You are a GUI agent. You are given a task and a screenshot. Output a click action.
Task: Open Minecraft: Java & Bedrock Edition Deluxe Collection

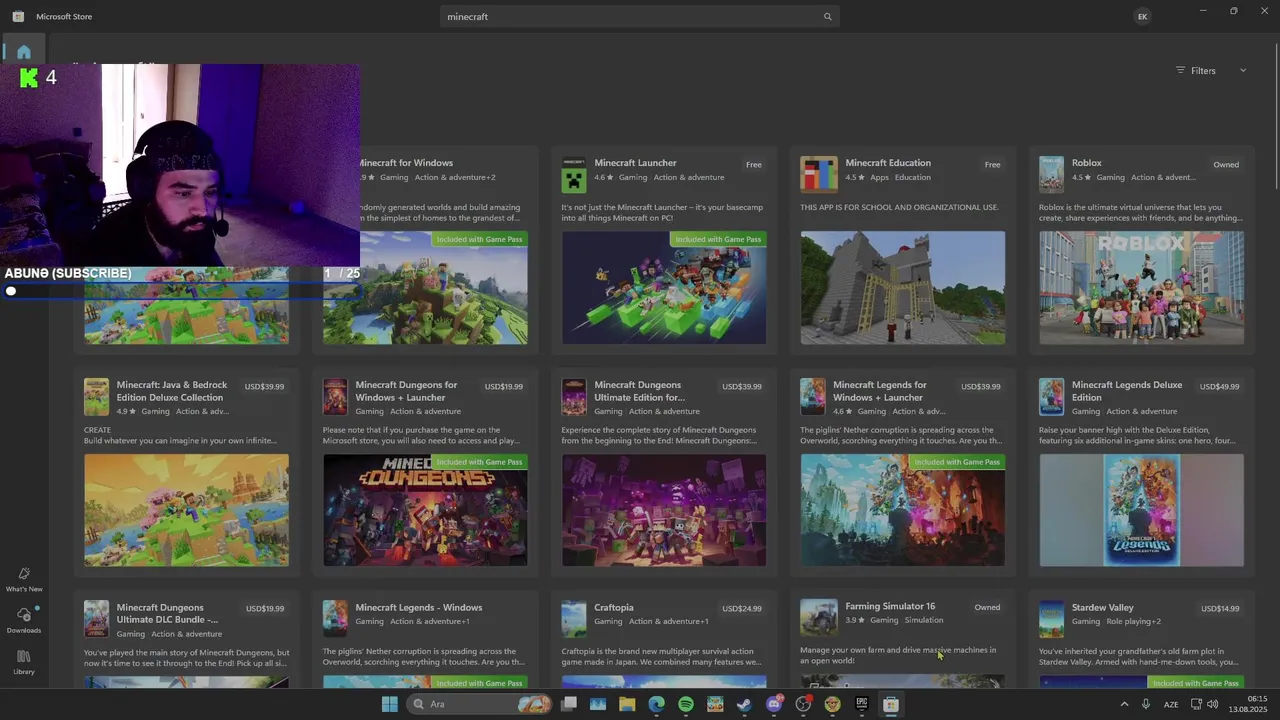pyautogui.click(x=172, y=391)
